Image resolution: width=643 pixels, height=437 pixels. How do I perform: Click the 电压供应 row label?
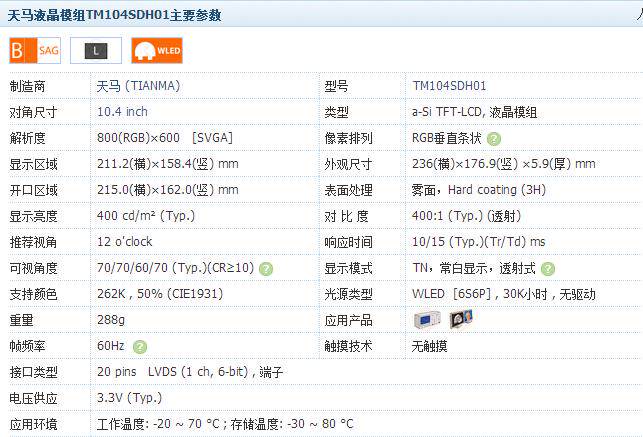point(33,398)
